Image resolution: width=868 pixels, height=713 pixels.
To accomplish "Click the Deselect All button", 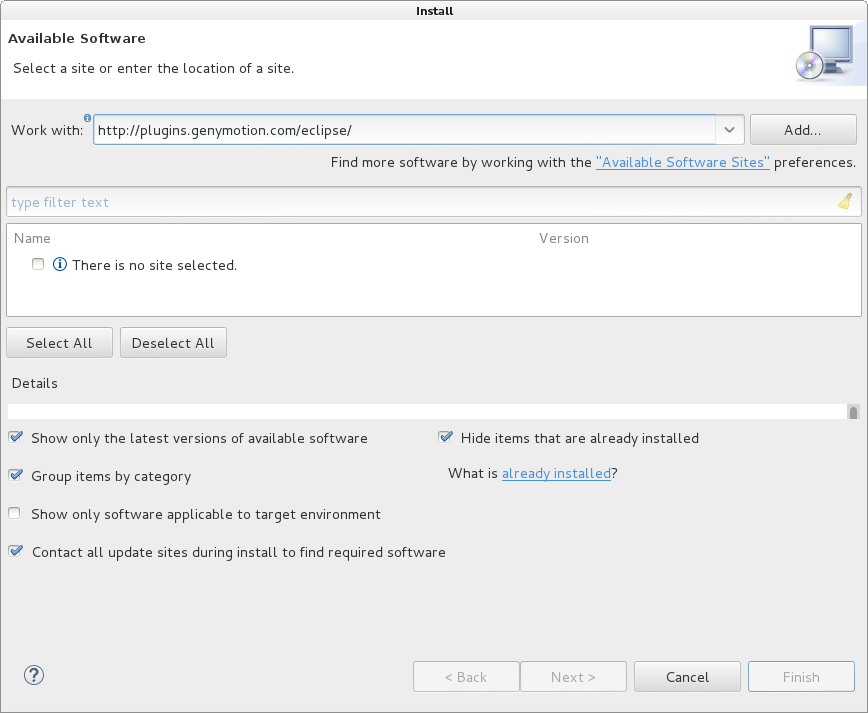I will 173,343.
